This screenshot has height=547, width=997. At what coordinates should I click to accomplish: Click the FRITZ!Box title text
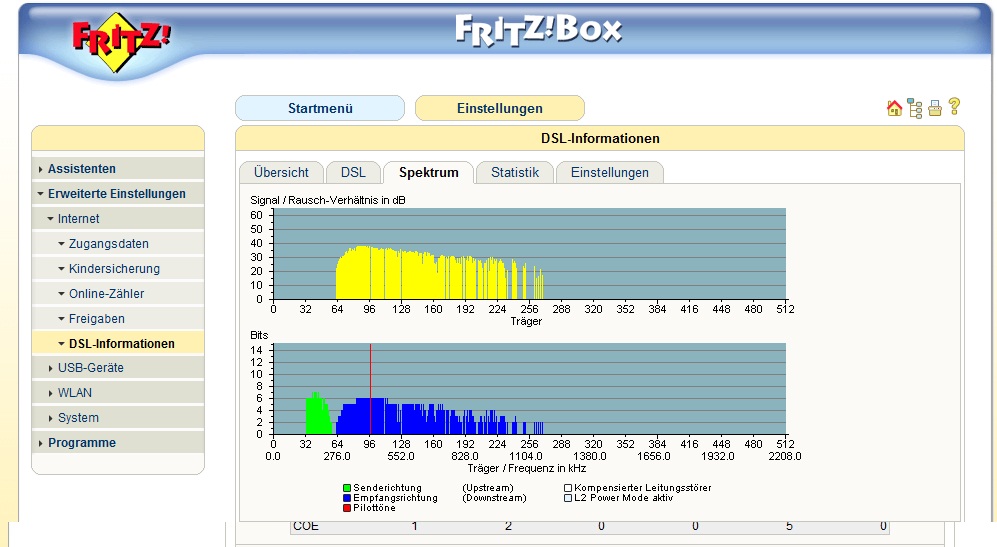pos(538,31)
